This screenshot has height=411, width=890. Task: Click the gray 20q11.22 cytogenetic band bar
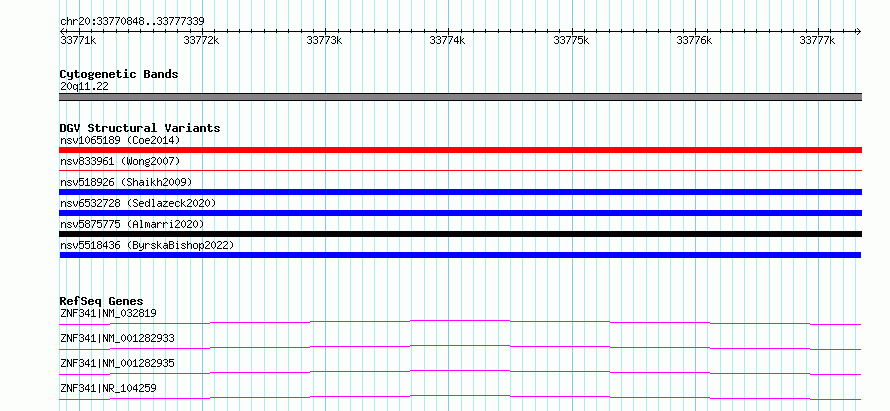pos(460,97)
